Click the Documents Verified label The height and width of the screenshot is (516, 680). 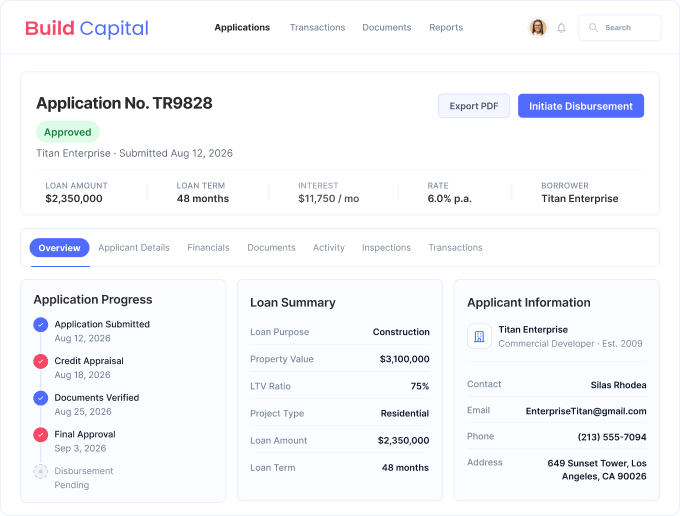[97, 398]
